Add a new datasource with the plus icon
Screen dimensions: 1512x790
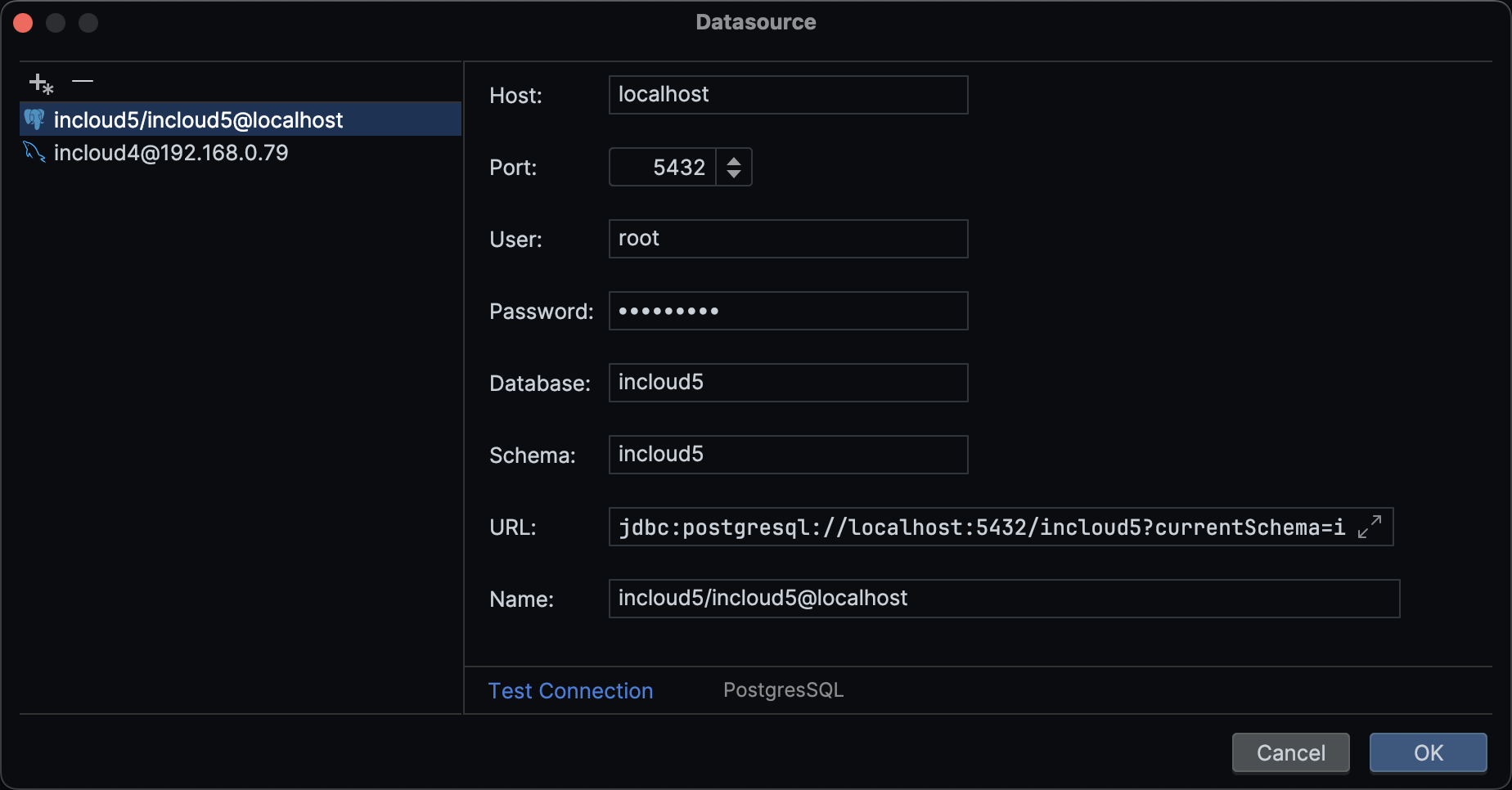(x=40, y=82)
